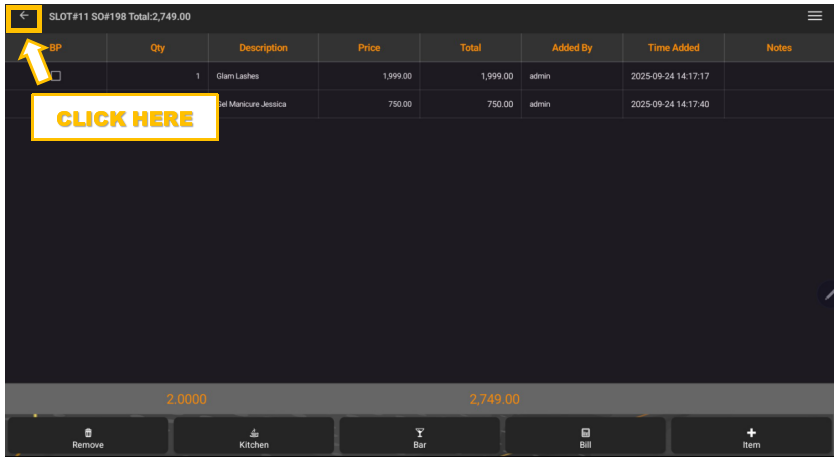838x462 pixels.
Task: Click the SLOT#11 SO#198 order title
Action: tap(119, 17)
